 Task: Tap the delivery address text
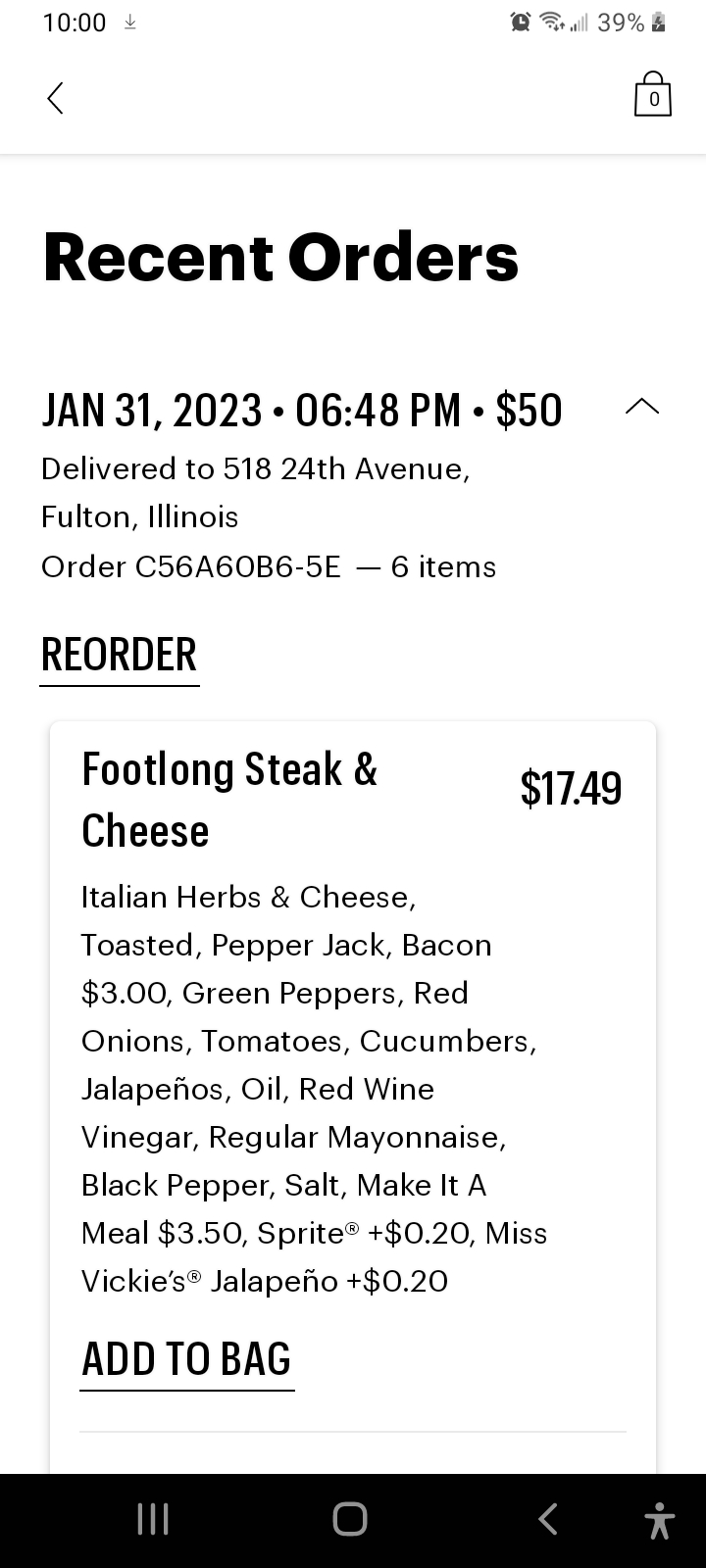(x=255, y=493)
